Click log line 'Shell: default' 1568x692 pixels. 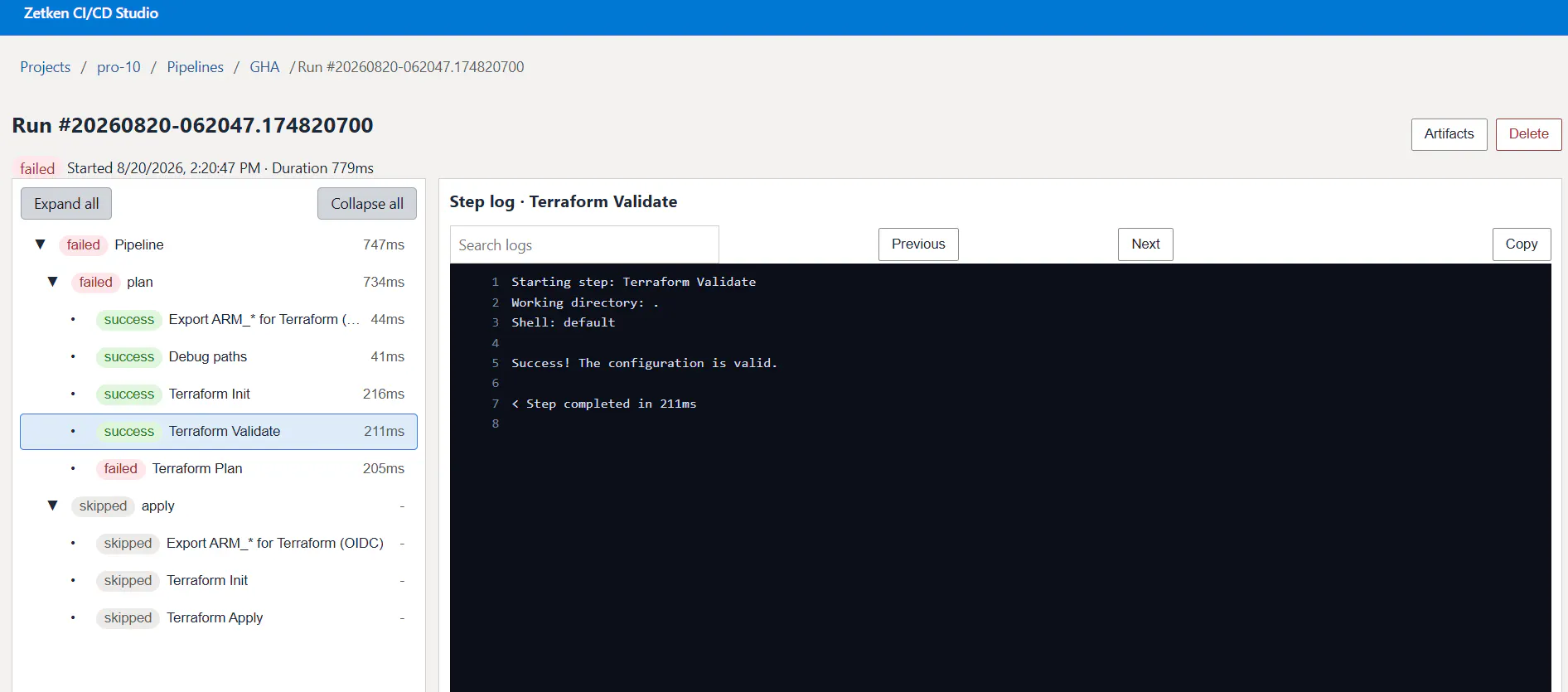(563, 322)
